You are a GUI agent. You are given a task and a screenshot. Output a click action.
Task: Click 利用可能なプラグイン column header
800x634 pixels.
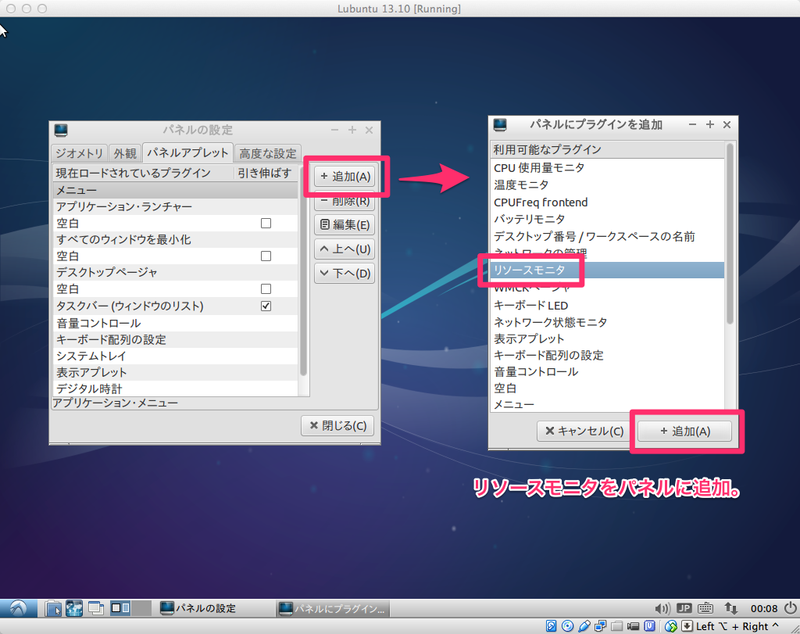[x=607, y=149]
